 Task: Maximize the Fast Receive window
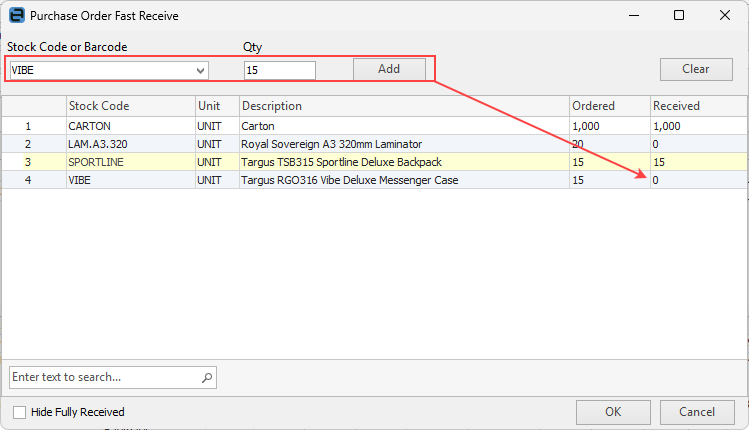click(679, 16)
